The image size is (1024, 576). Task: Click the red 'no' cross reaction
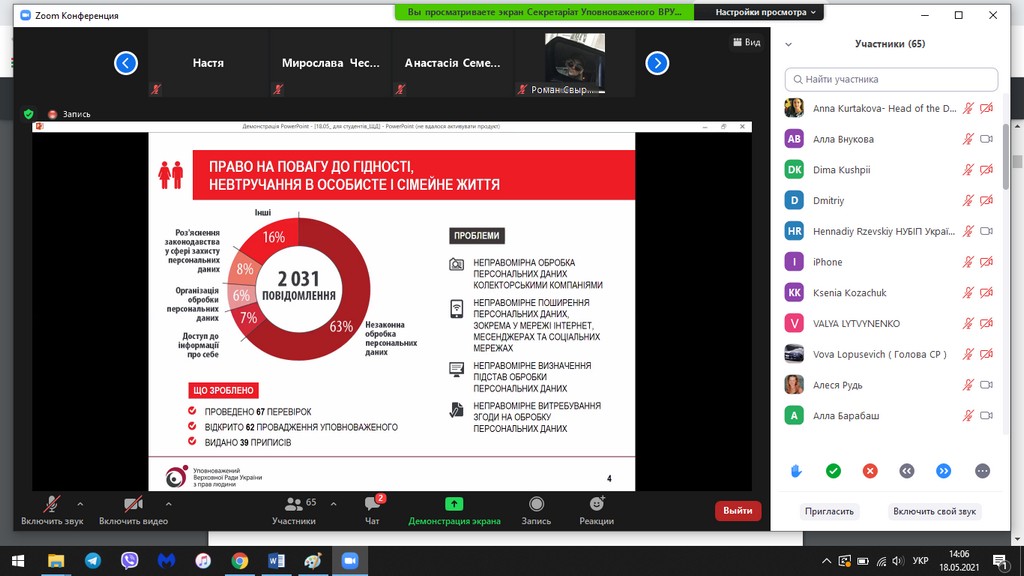pos(870,471)
